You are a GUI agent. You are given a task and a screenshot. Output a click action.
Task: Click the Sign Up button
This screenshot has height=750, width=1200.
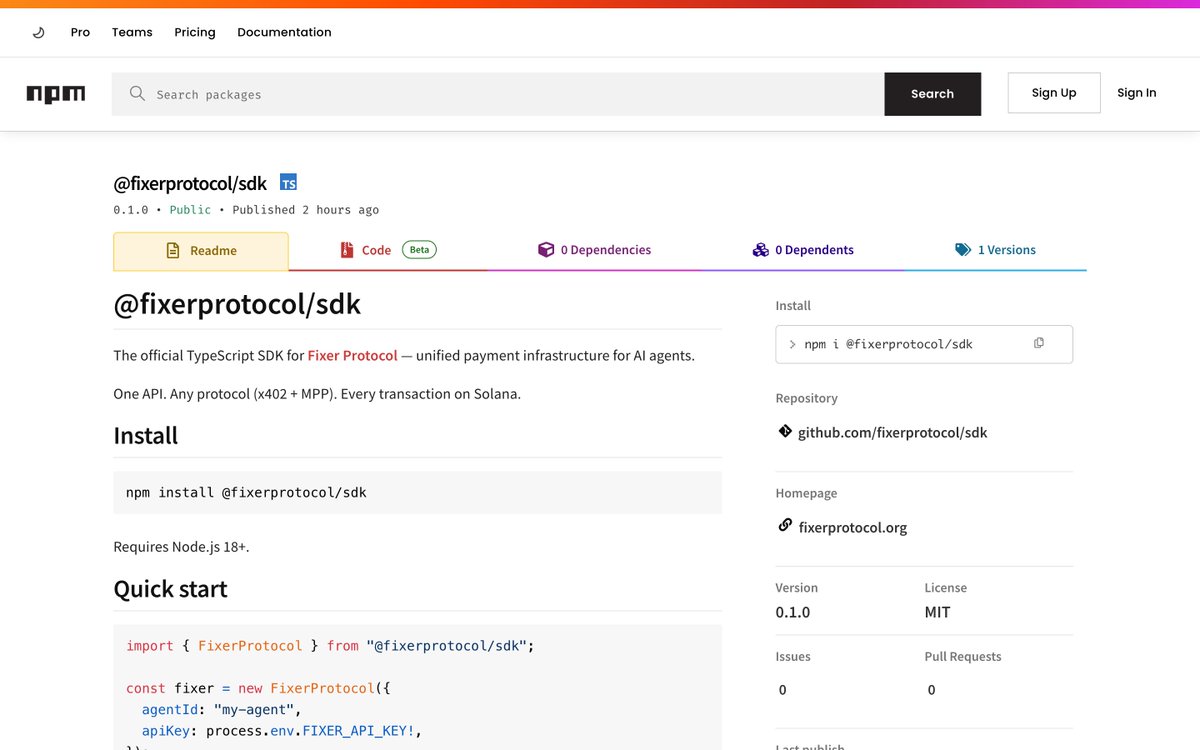[1054, 93]
